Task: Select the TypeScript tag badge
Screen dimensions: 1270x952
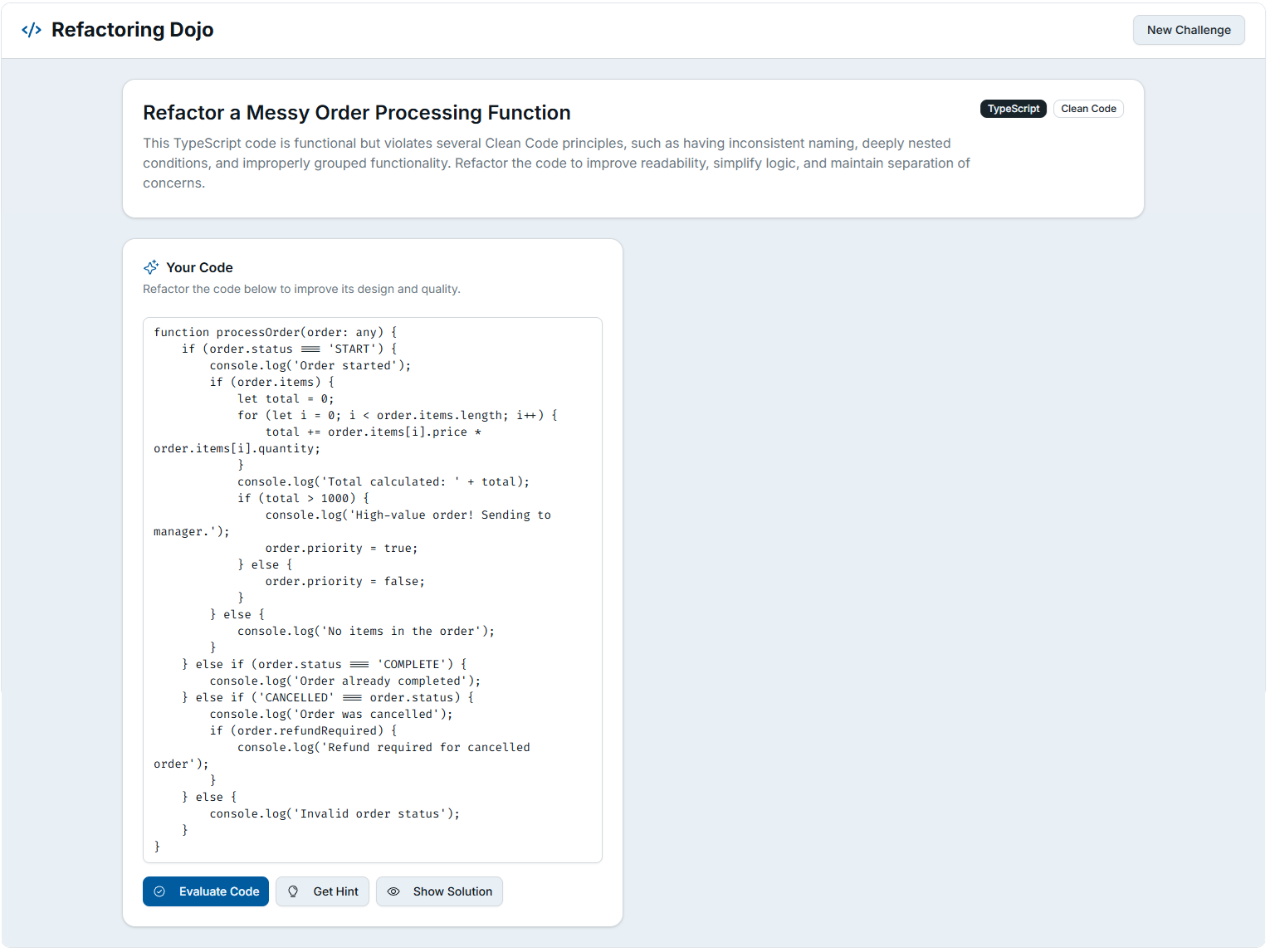Action: tap(1014, 109)
